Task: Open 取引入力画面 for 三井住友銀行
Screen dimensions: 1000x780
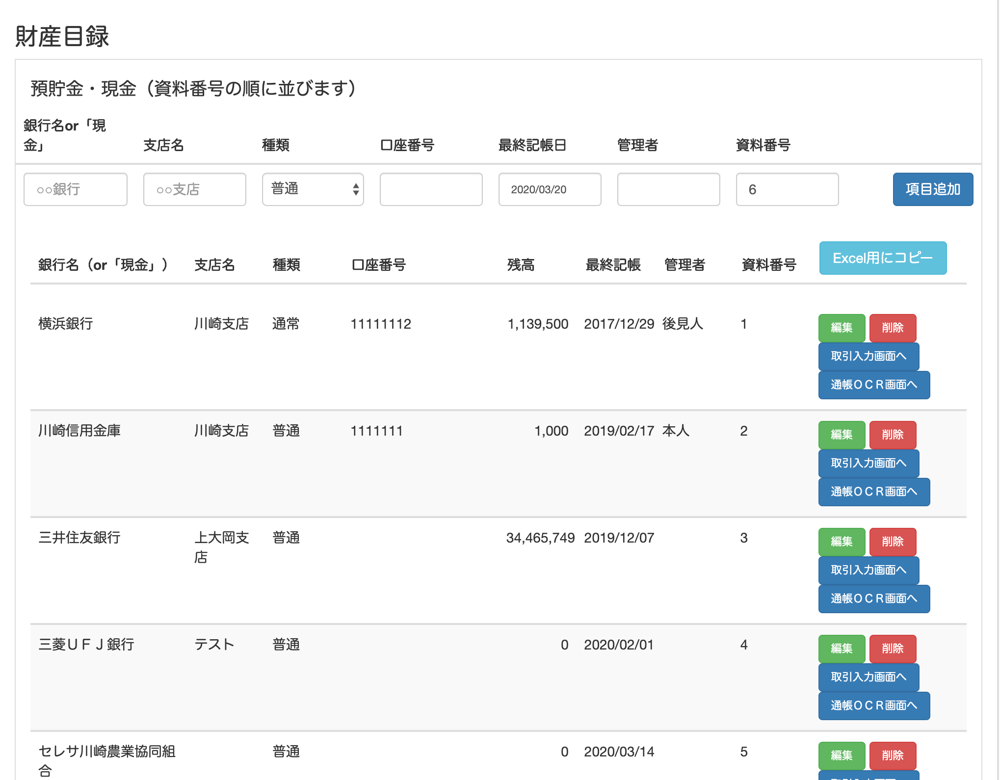Action: coord(868,570)
